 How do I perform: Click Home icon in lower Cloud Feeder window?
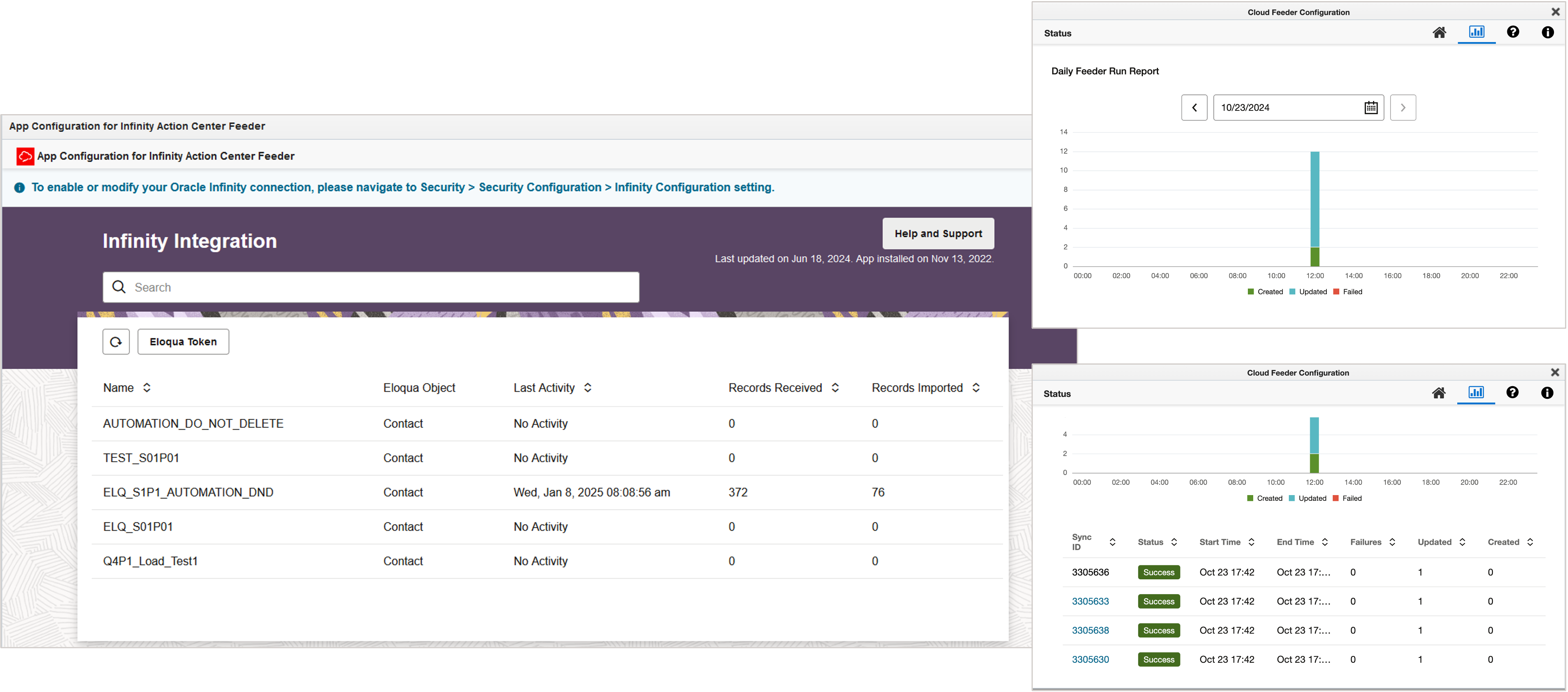tap(1438, 393)
